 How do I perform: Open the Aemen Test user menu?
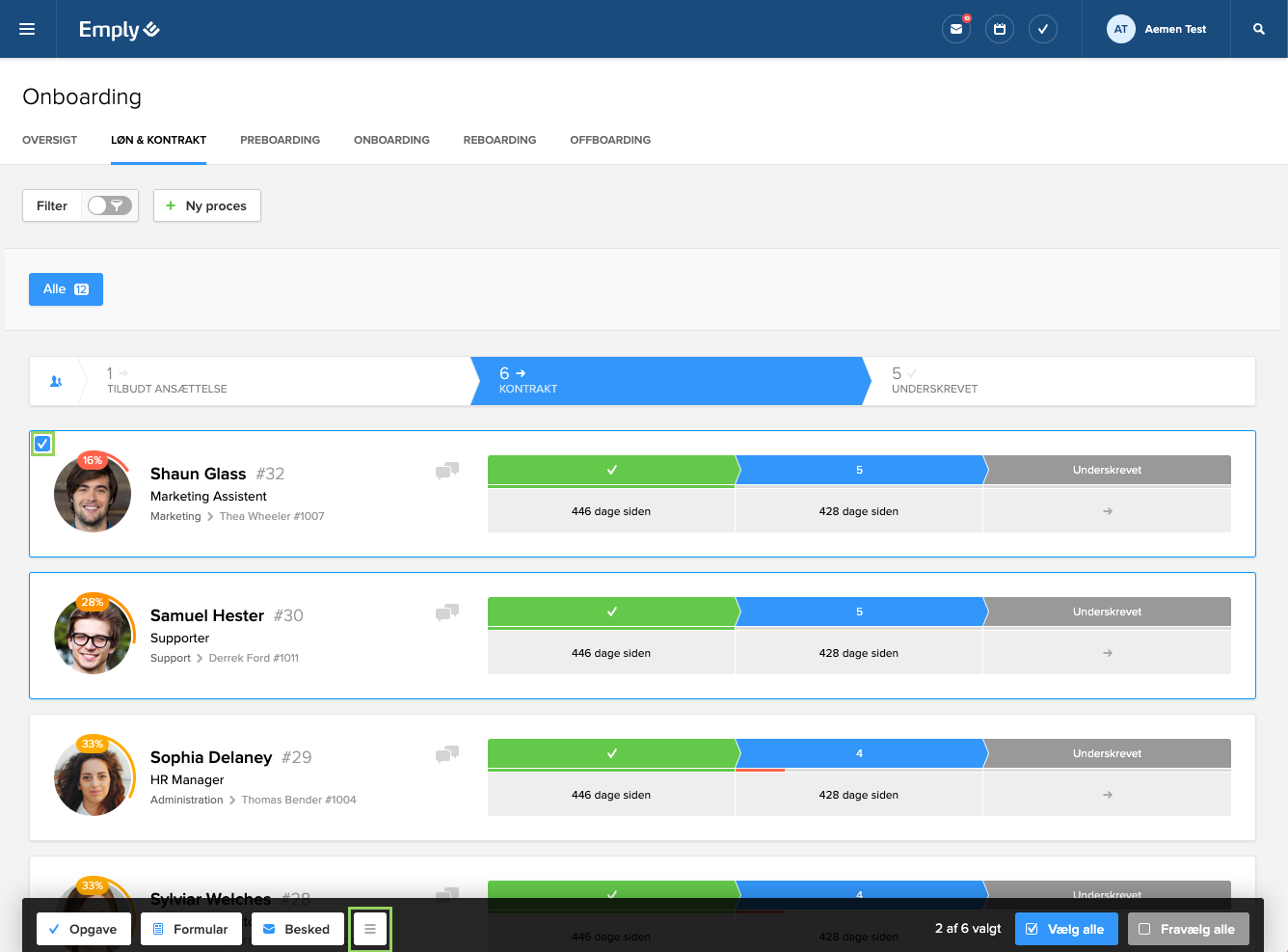pos(1156,29)
